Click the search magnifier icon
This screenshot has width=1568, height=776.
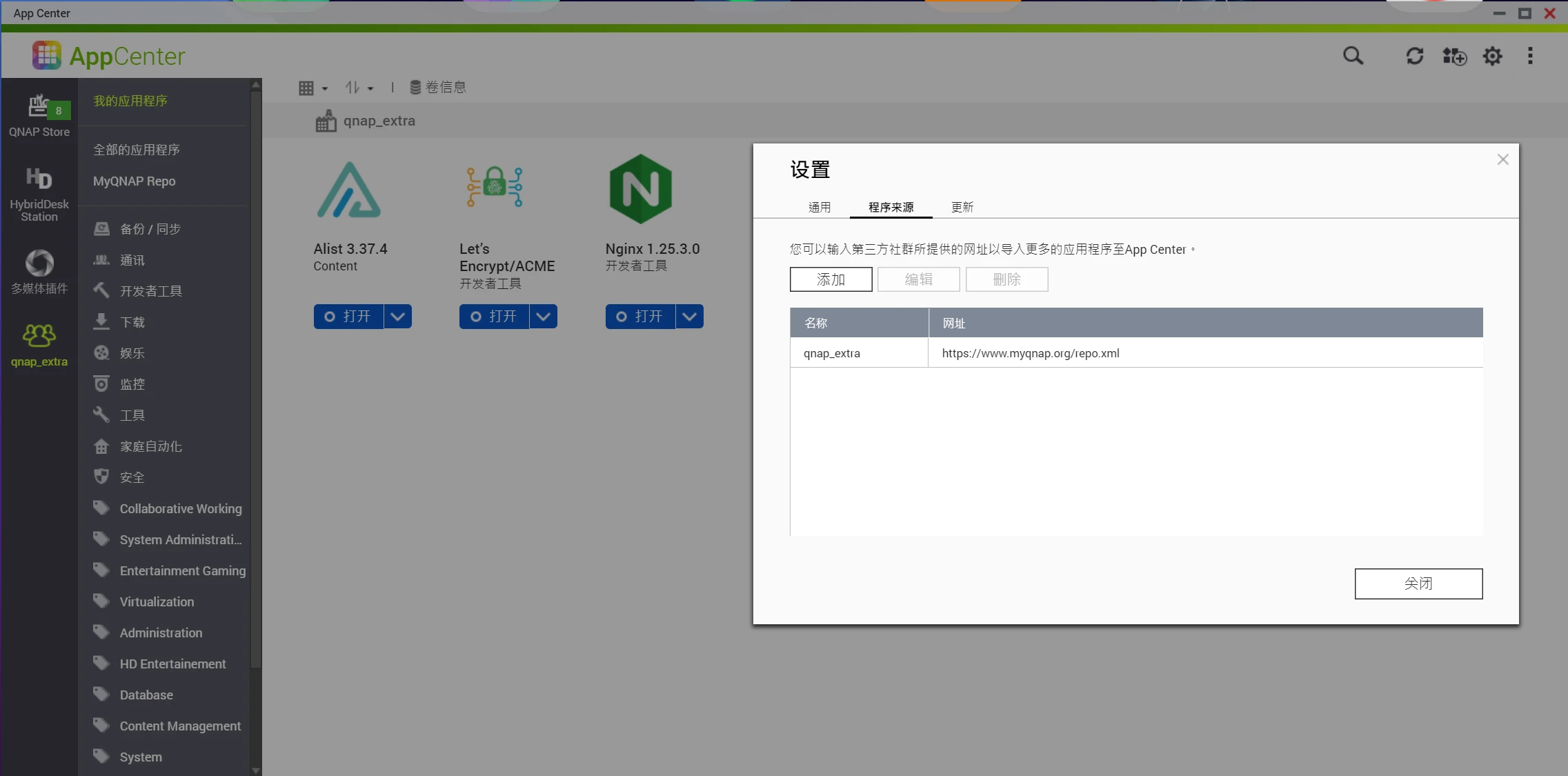click(x=1353, y=56)
